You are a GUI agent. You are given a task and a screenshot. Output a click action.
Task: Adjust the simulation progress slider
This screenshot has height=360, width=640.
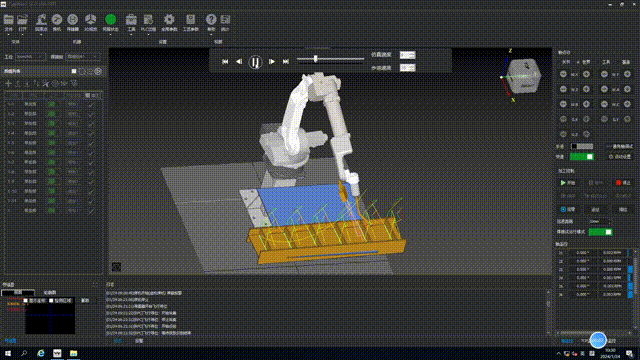click(316, 59)
